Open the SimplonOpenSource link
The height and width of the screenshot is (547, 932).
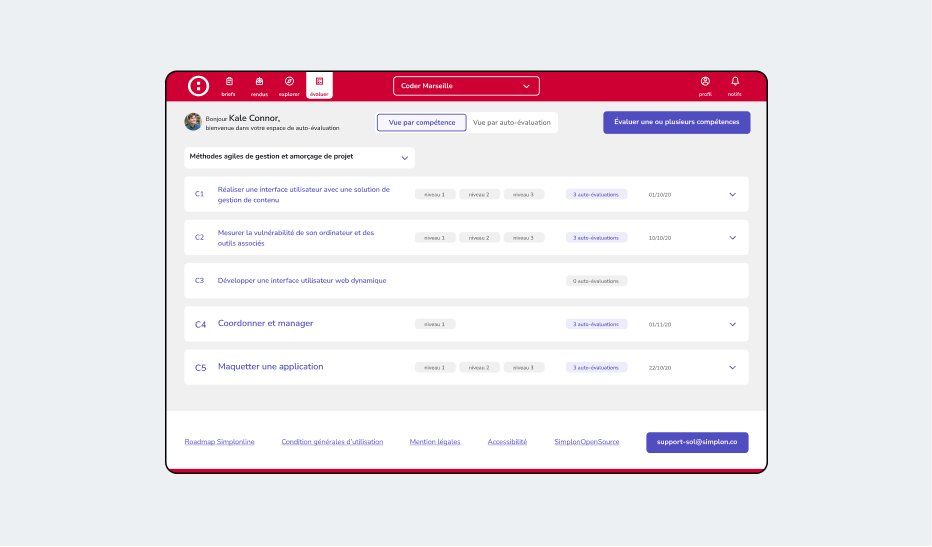click(587, 442)
